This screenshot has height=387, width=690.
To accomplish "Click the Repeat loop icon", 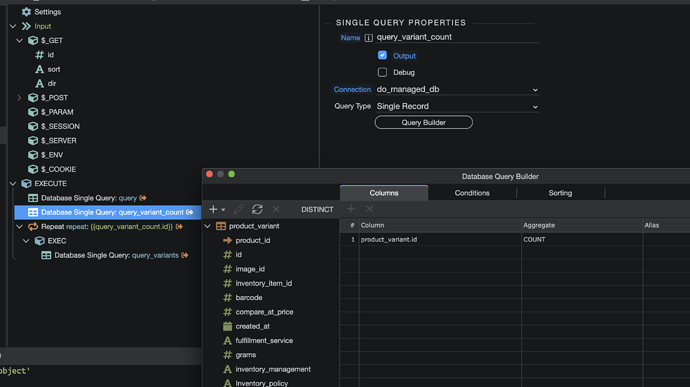I will click(33, 226).
